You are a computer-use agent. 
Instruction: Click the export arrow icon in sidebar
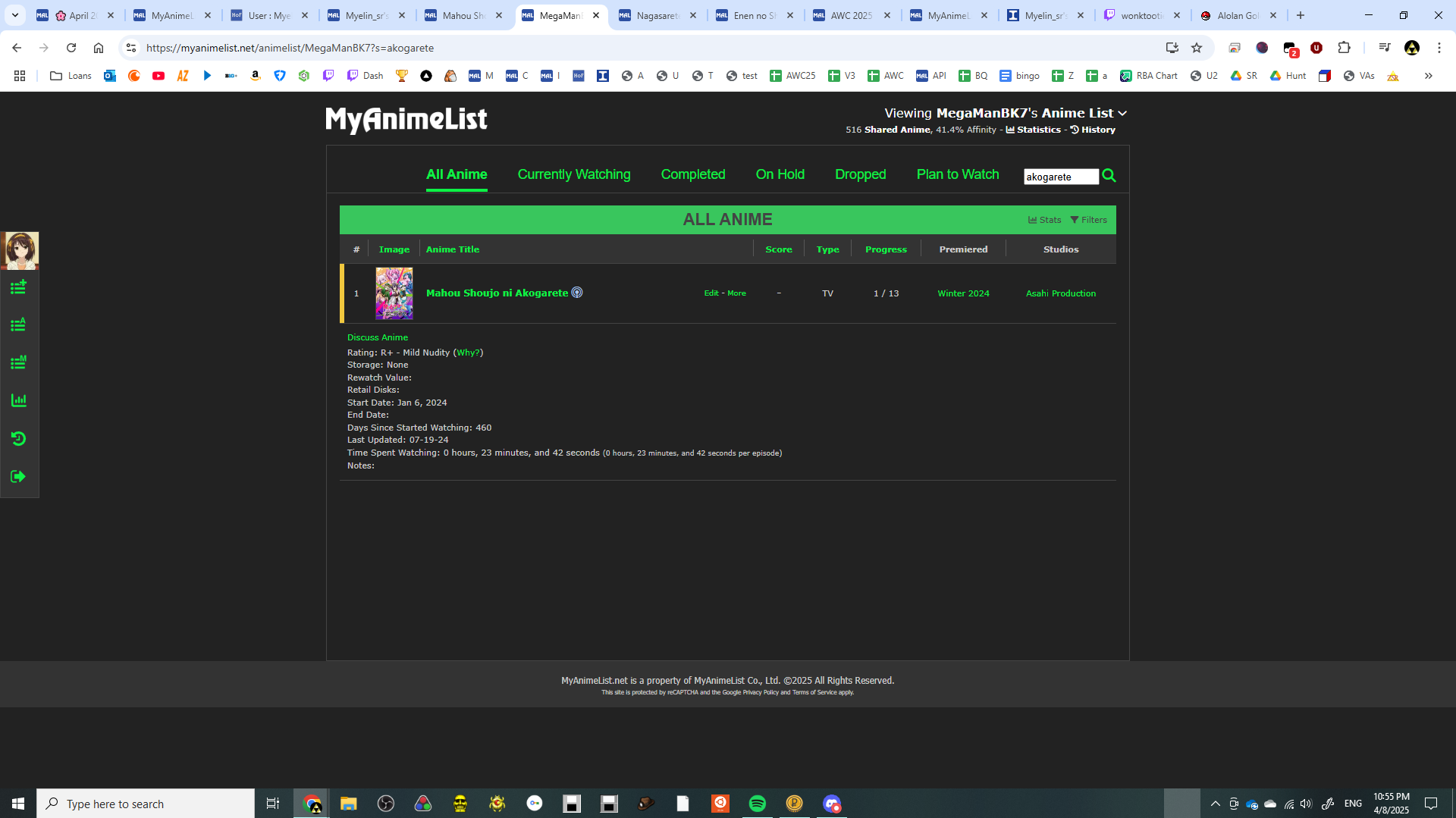click(18, 476)
